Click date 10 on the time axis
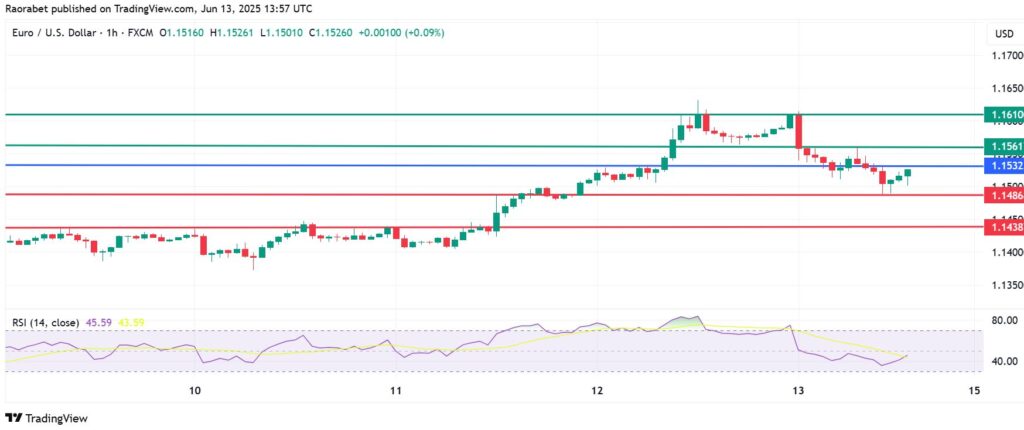The width and height of the screenshot is (1024, 430). click(x=195, y=389)
